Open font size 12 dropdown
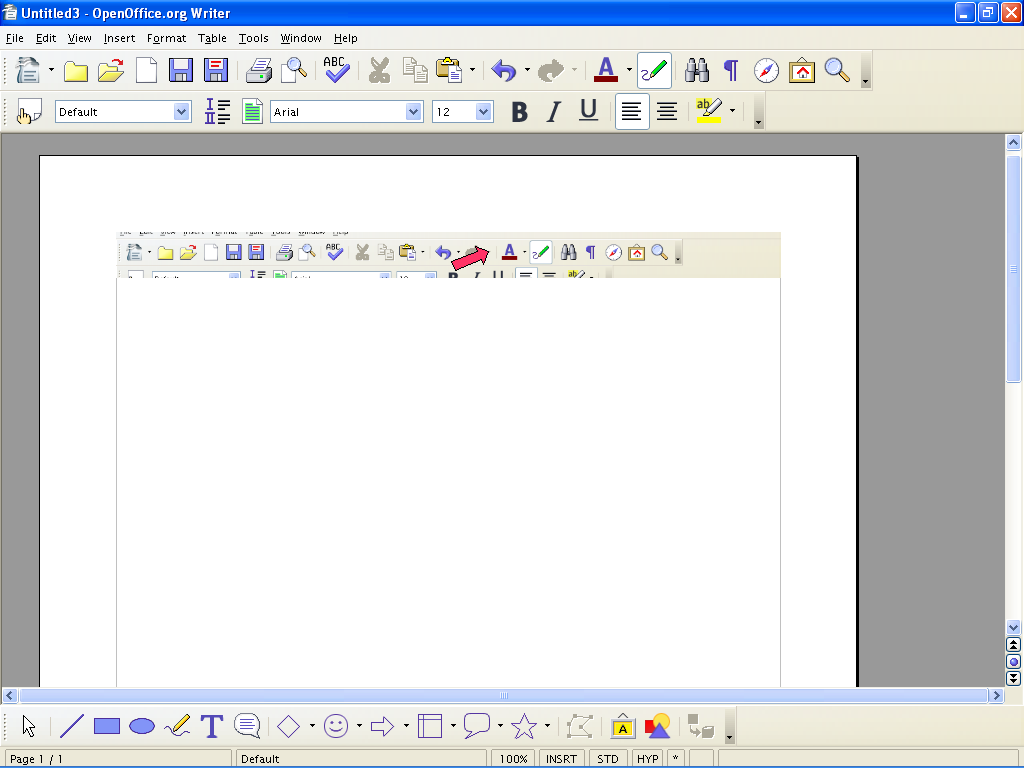Image resolution: width=1024 pixels, height=768 pixels. tap(483, 112)
